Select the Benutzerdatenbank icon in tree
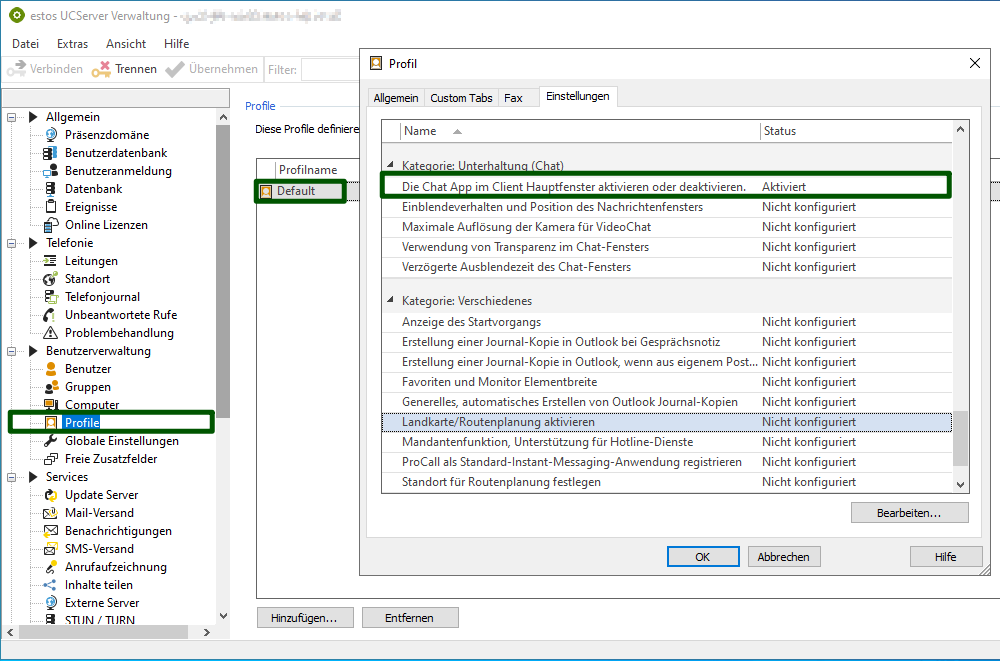Viewport: 1000px width, 661px height. pyautogui.click(x=51, y=153)
